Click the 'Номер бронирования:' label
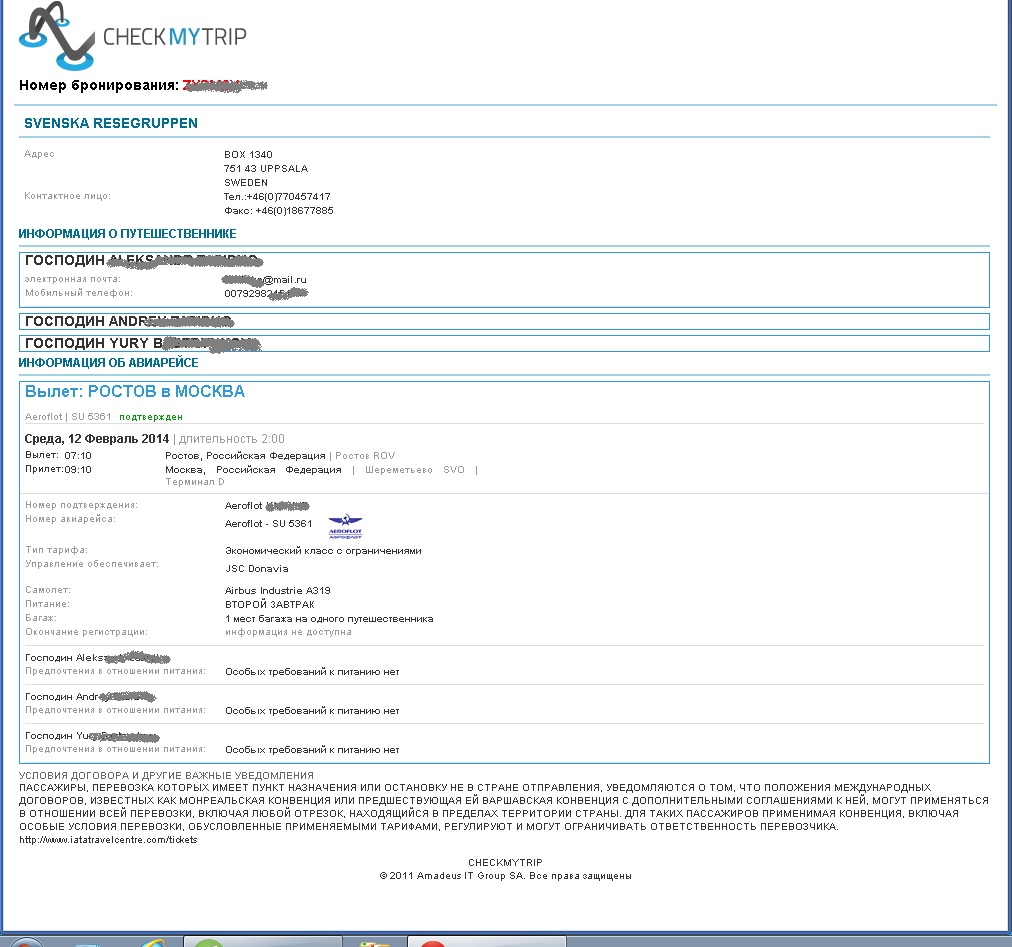This screenshot has height=947, width=1012. click(x=99, y=85)
